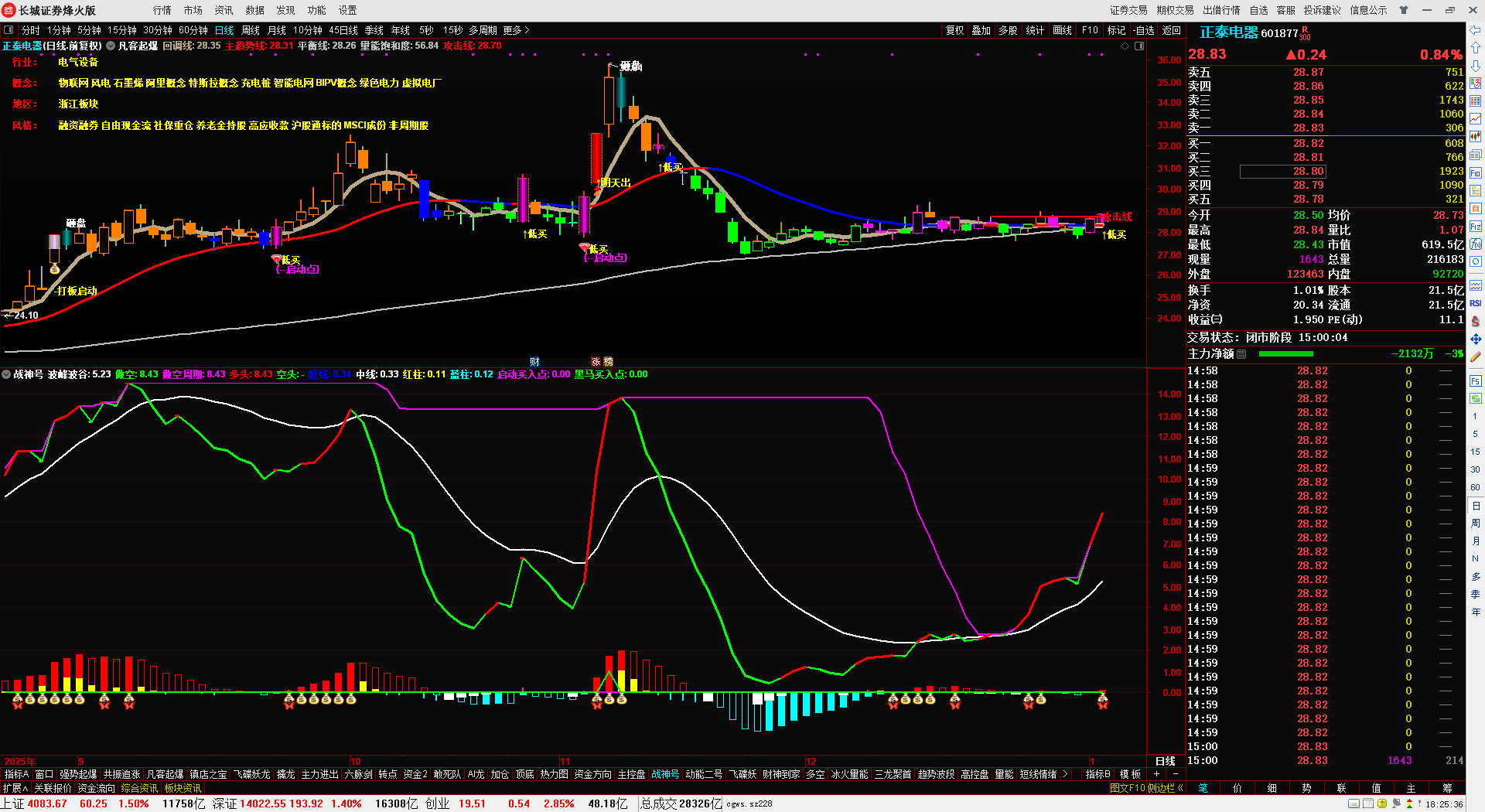This screenshot has width=1485, height=812.
Task: Open the Fiz icon in right sidebar
Action: coord(1475,225)
